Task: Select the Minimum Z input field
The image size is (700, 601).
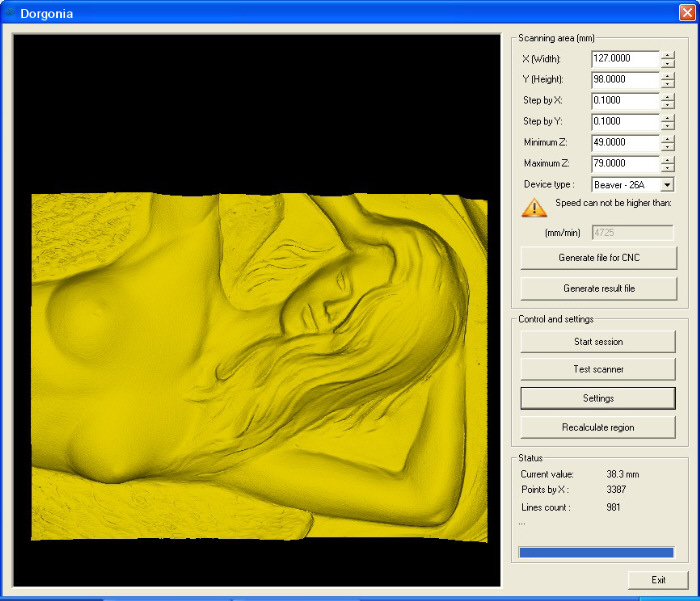Action: (625, 143)
